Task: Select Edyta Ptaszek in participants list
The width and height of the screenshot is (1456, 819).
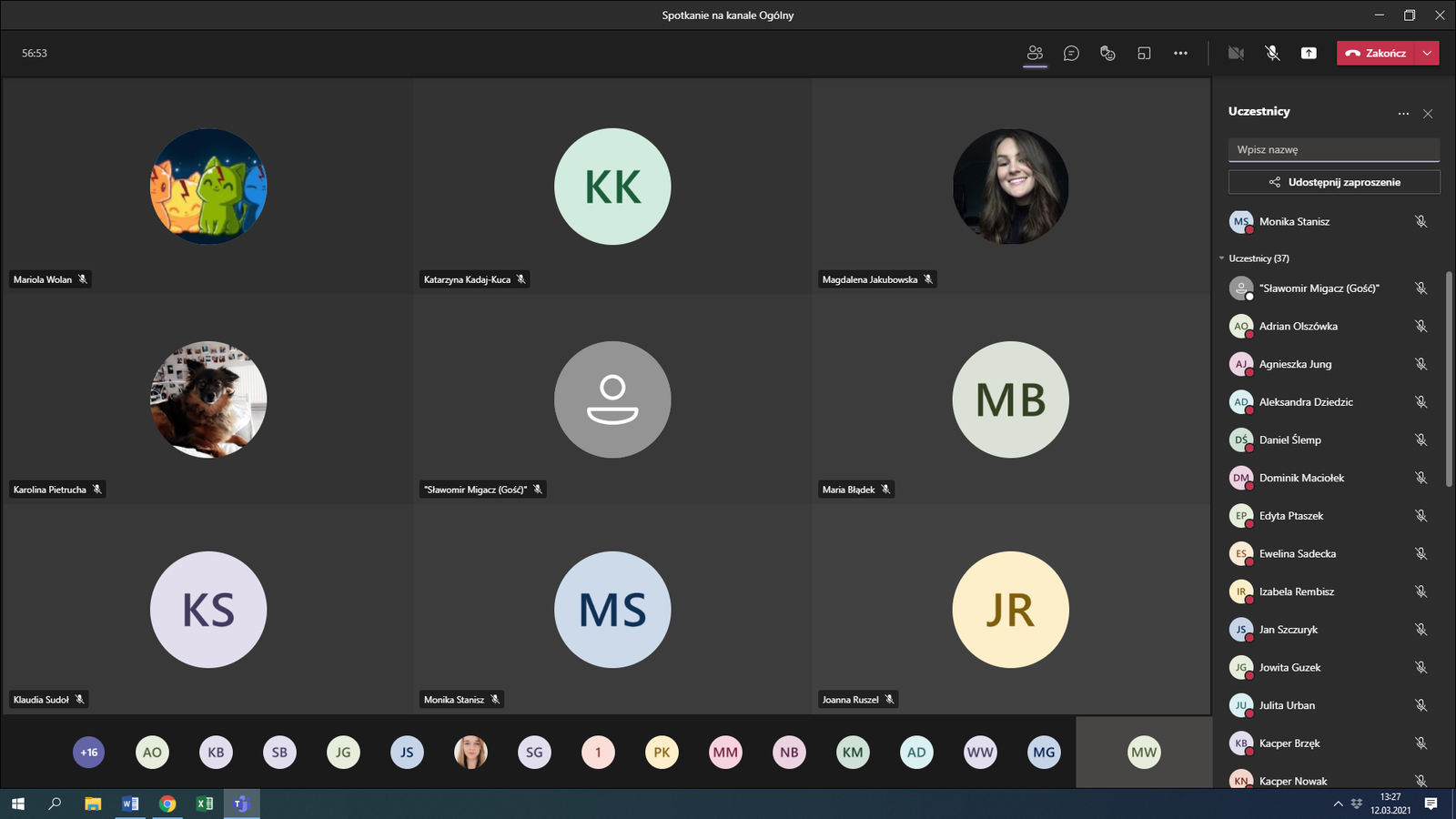Action: click(1291, 516)
